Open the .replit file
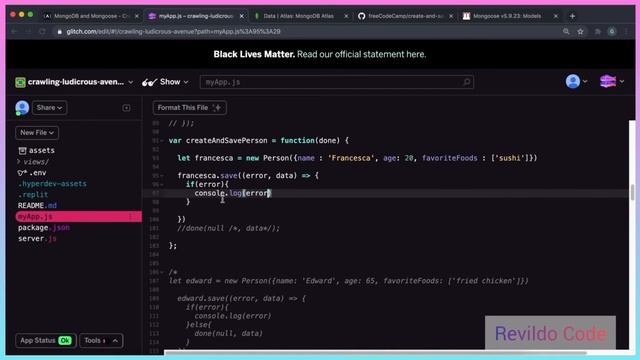The height and width of the screenshot is (360, 640). click(33, 195)
